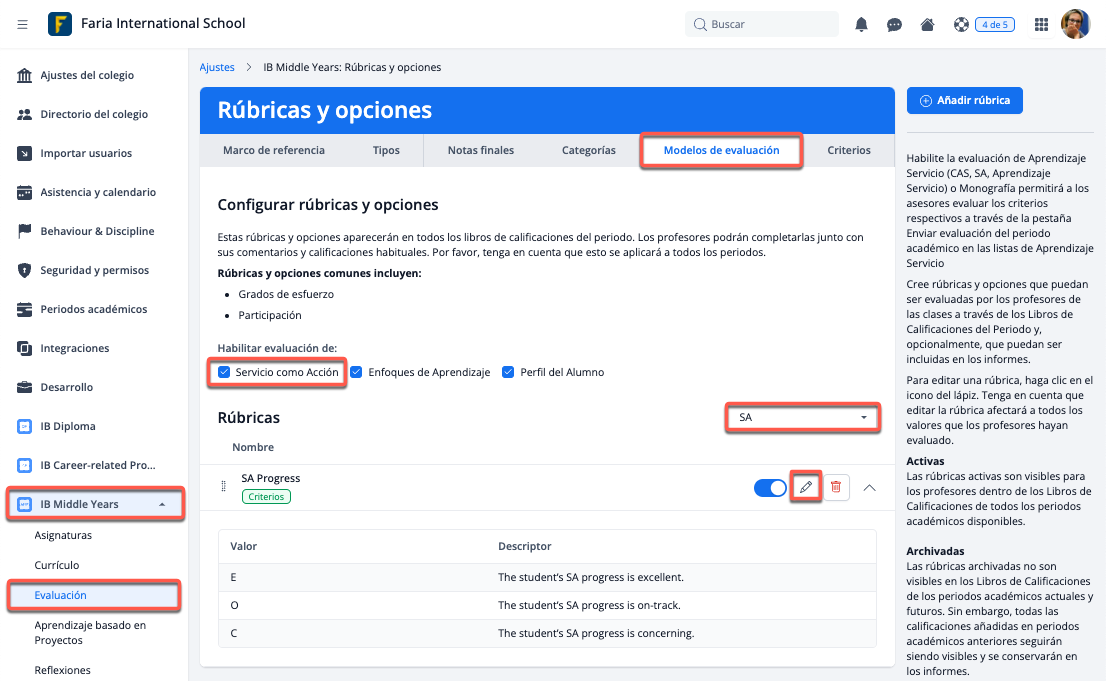
Task: Open the apps grid launcher icon
Action: point(1041,24)
